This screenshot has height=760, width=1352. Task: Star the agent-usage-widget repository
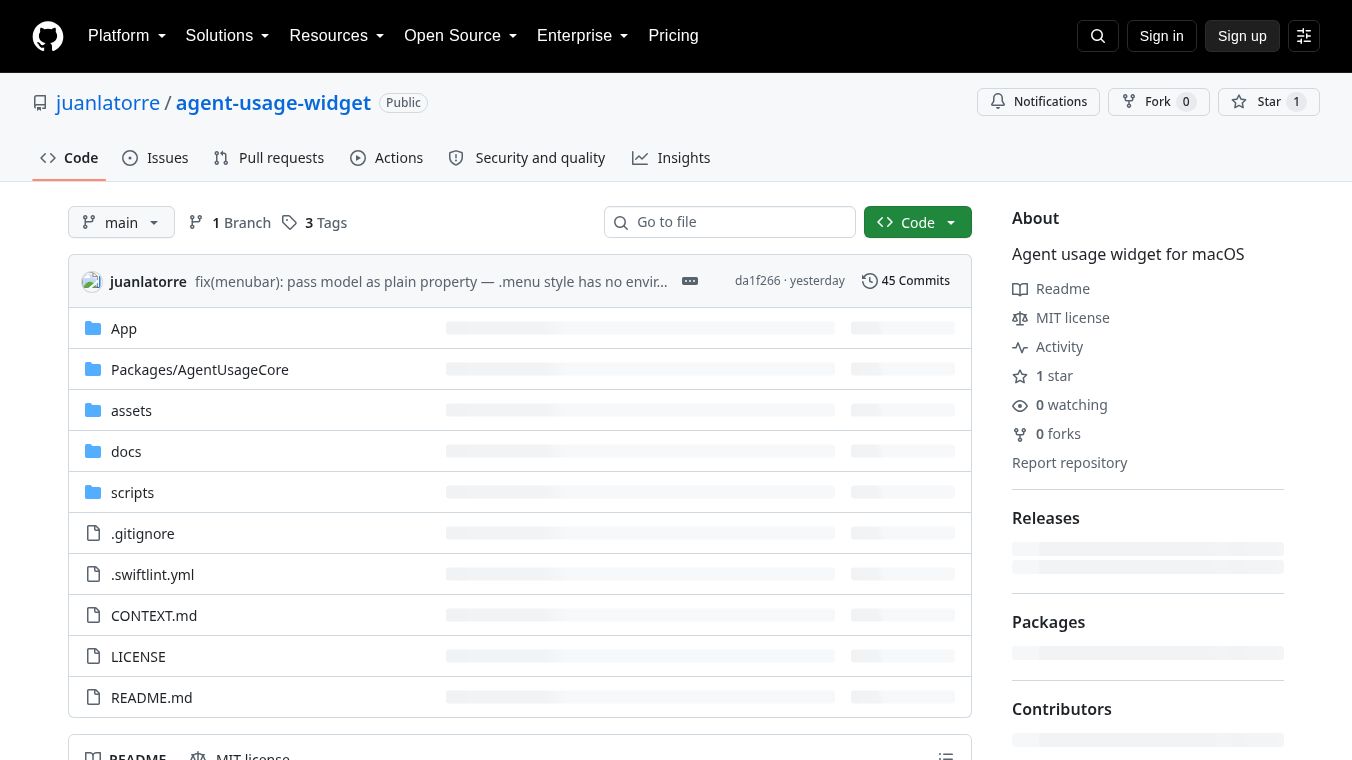click(1268, 102)
